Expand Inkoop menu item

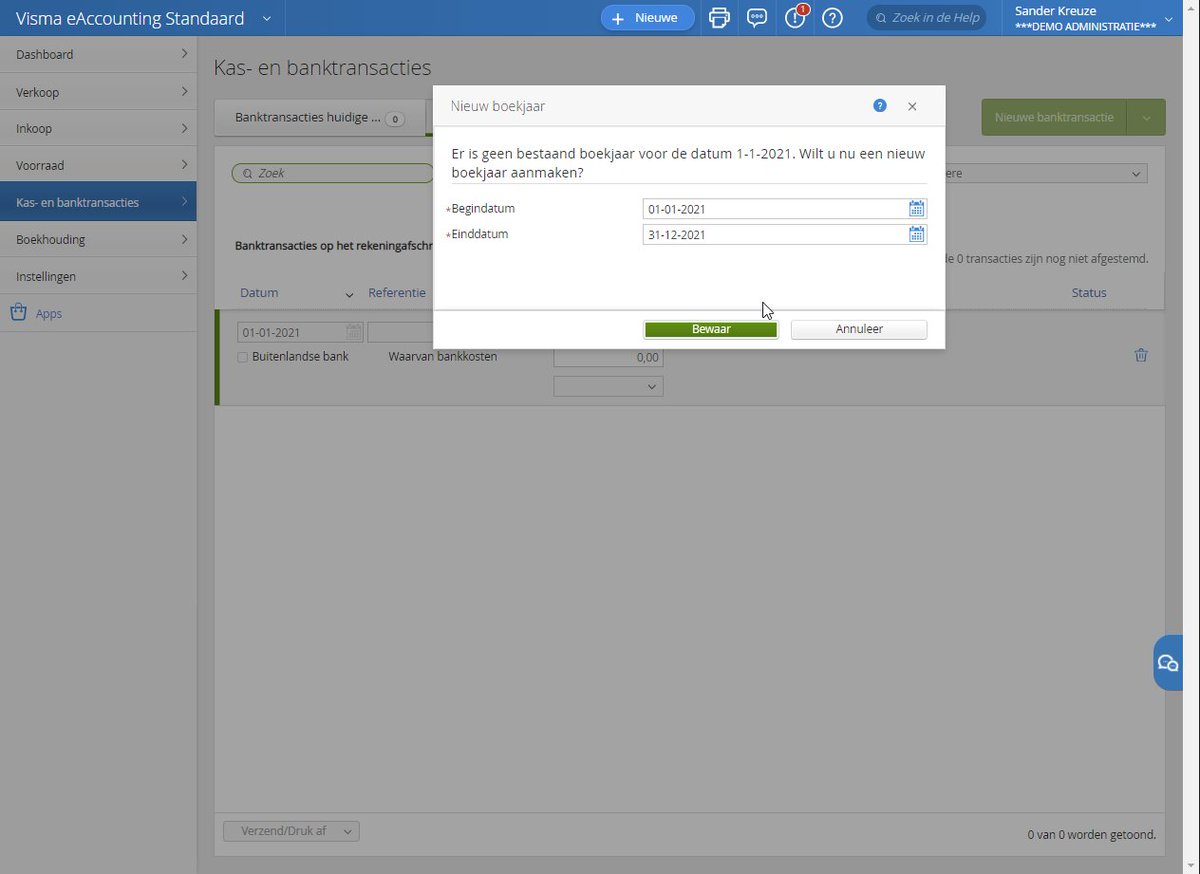tap(98, 128)
